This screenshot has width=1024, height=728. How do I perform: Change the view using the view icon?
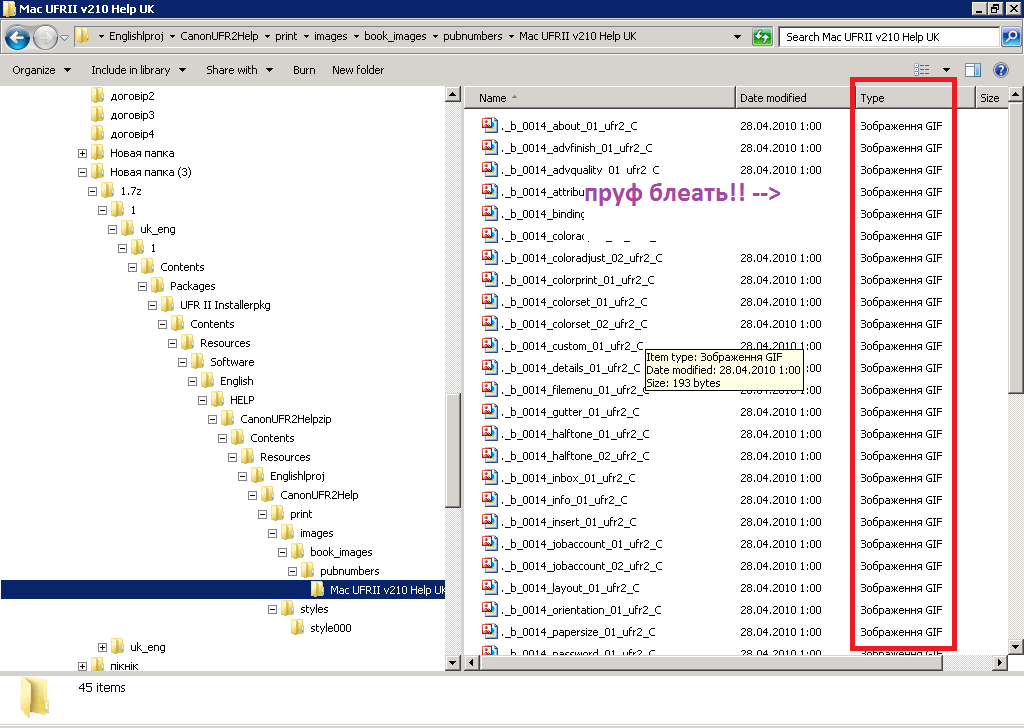[x=921, y=70]
